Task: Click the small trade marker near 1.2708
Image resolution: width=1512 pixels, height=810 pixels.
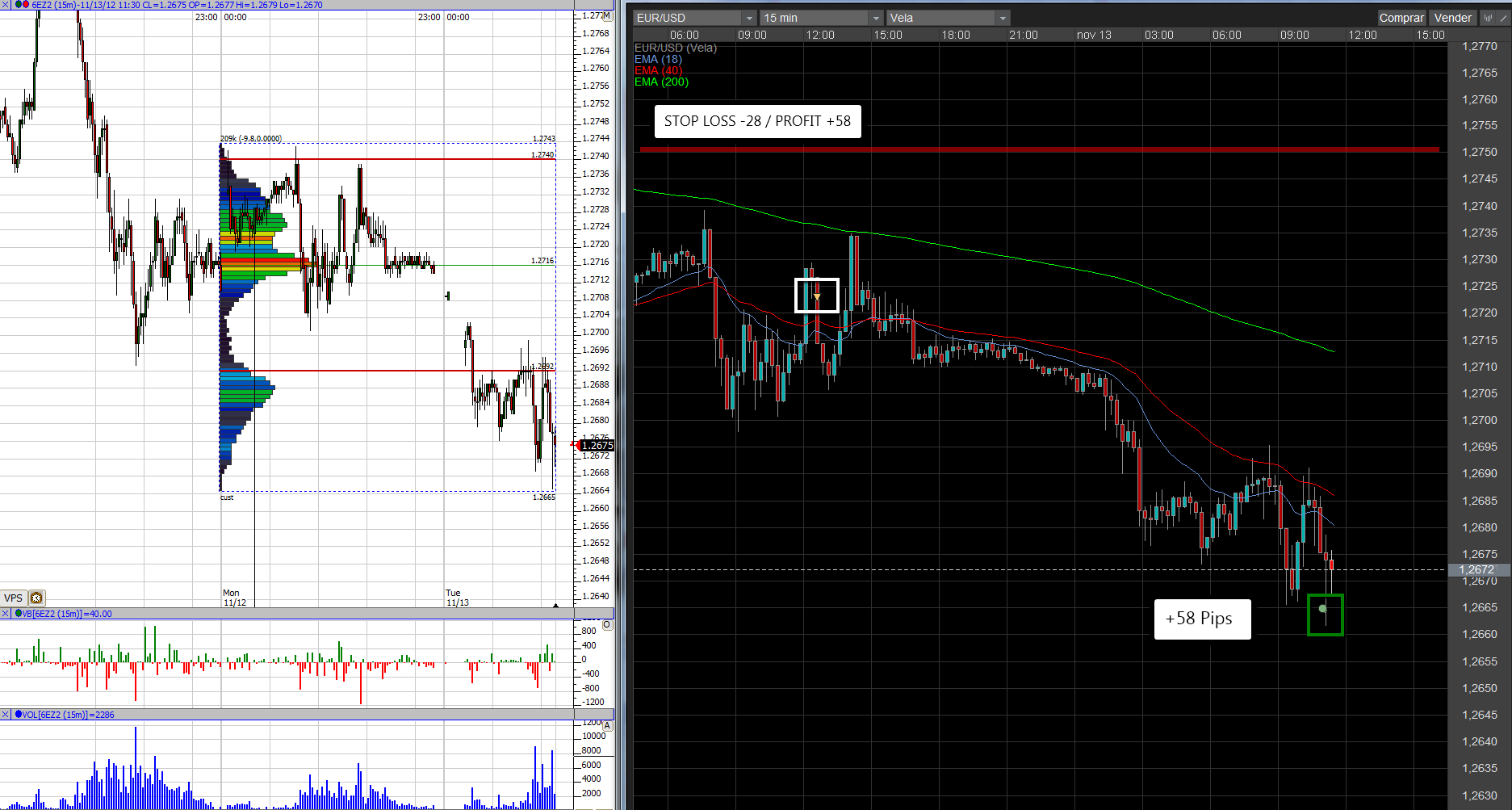Action: pyautogui.click(x=447, y=296)
